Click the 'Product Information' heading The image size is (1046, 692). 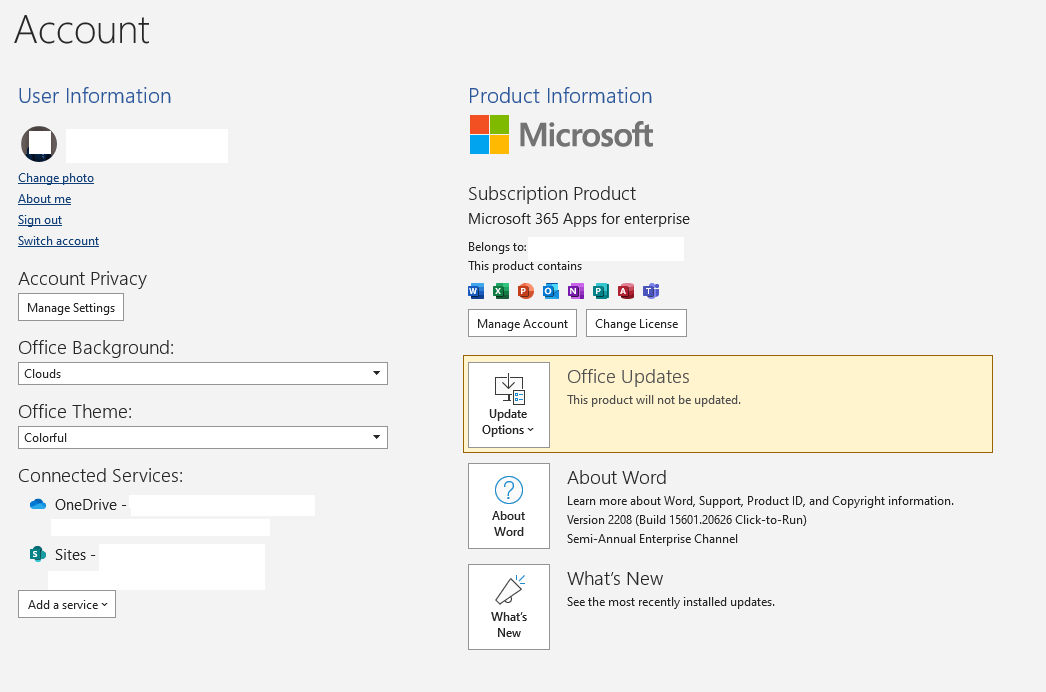point(560,96)
